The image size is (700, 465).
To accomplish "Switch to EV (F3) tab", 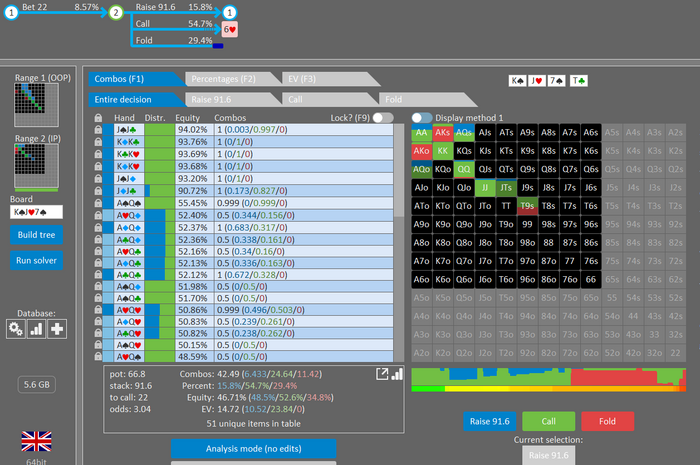I will [x=329, y=79].
